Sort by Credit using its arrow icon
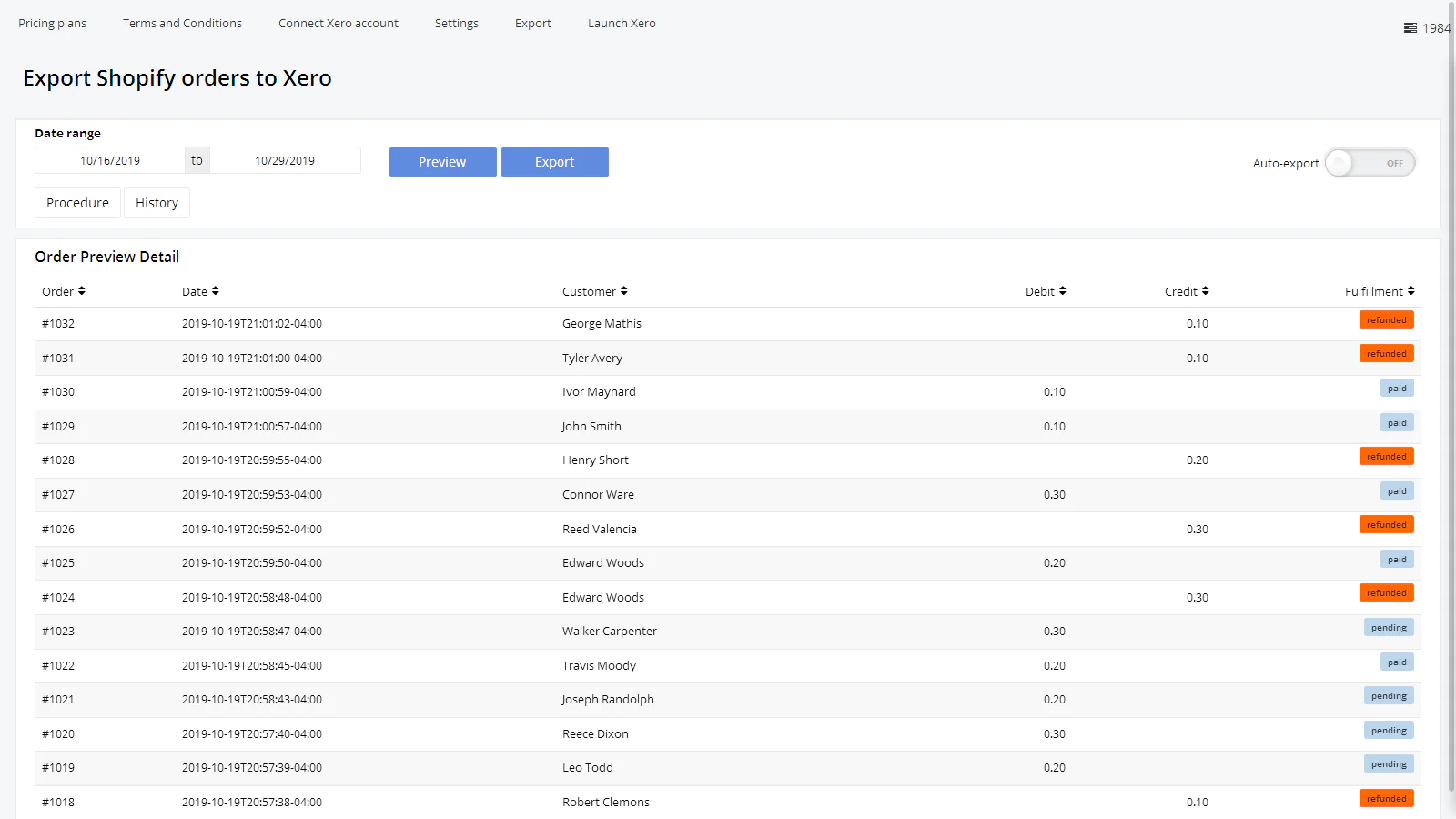This screenshot has height=819, width=1456. (x=1205, y=291)
